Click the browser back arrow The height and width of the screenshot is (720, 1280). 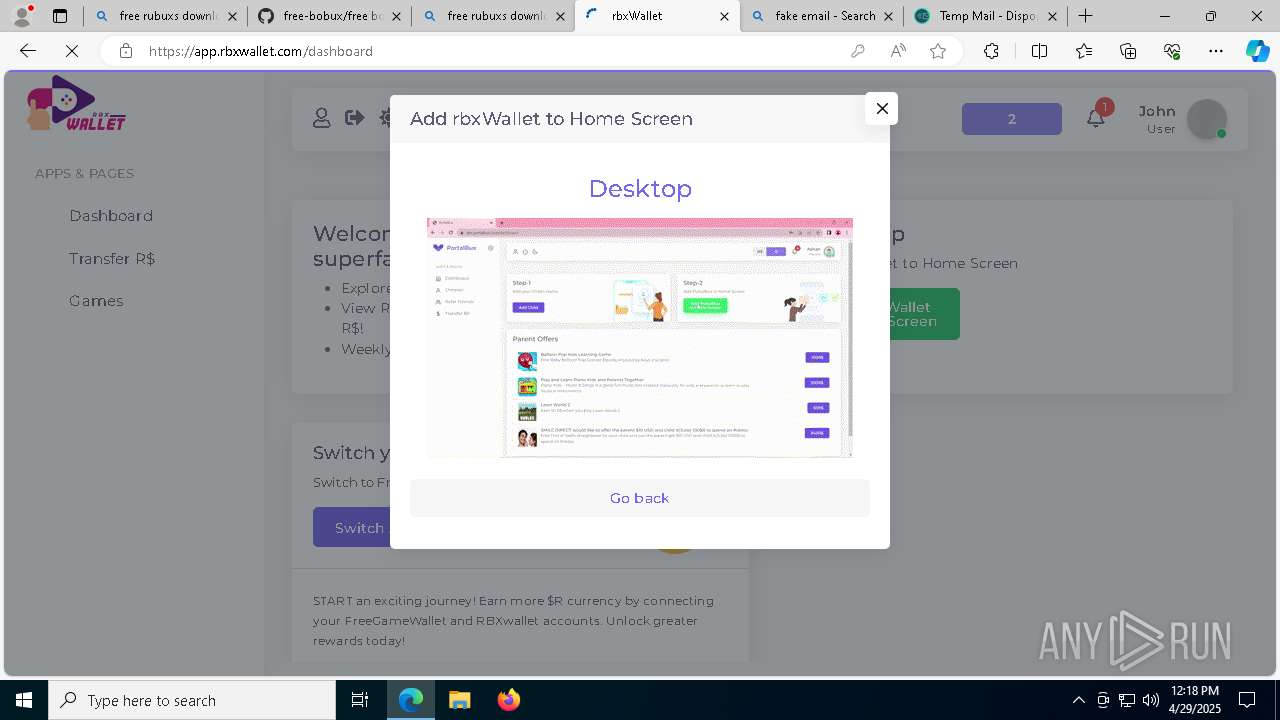28,51
